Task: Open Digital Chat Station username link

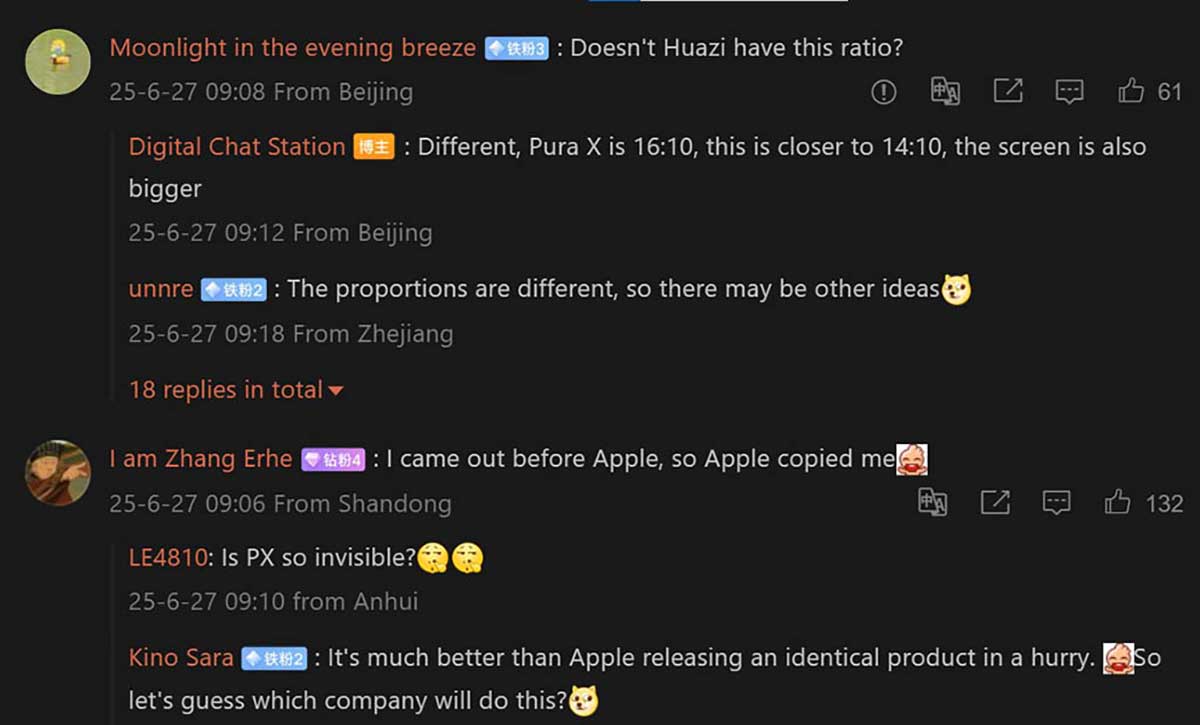Action: (237, 147)
